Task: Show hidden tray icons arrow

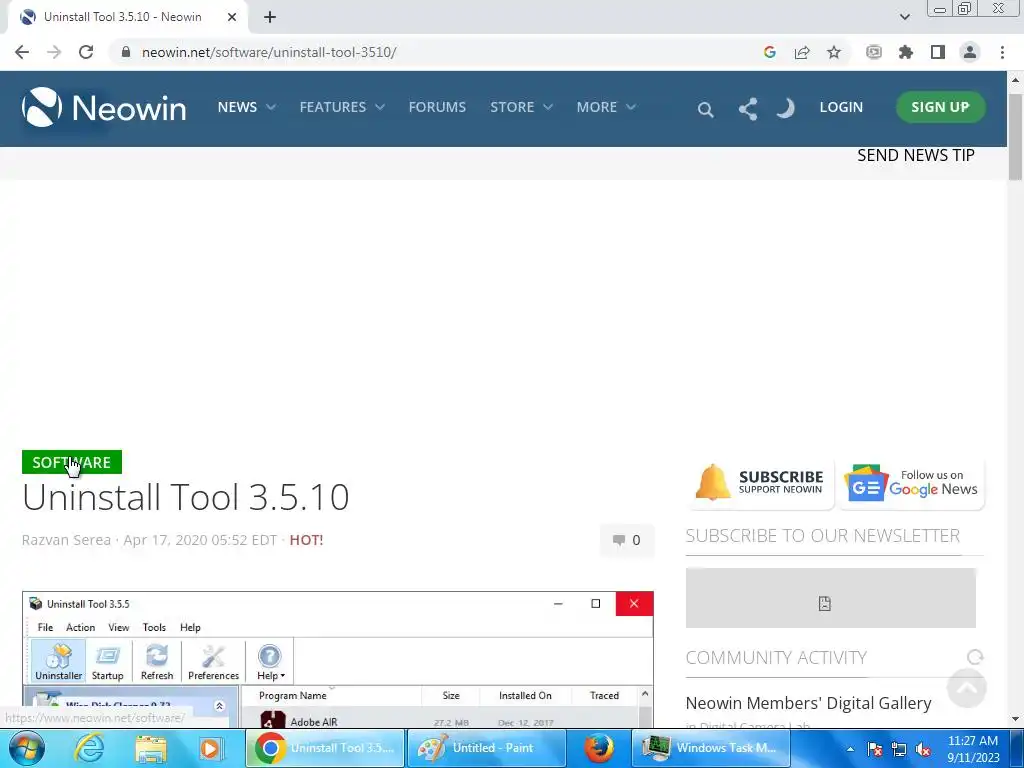Action: pos(850,749)
